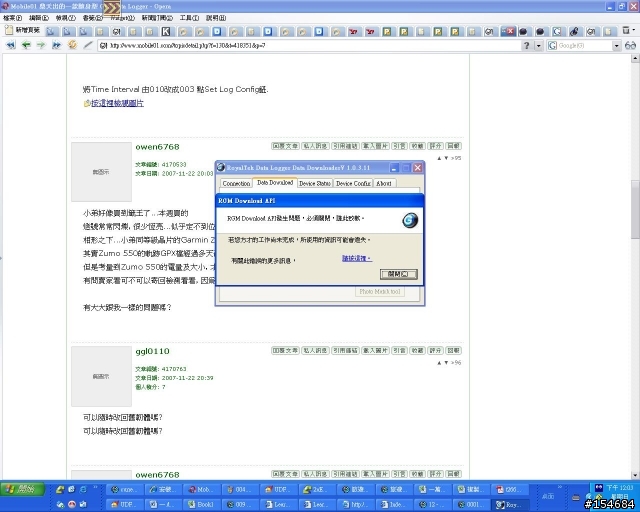640x512 pixels.
Task: Open the Windows Start button
Action: point(22,489)
